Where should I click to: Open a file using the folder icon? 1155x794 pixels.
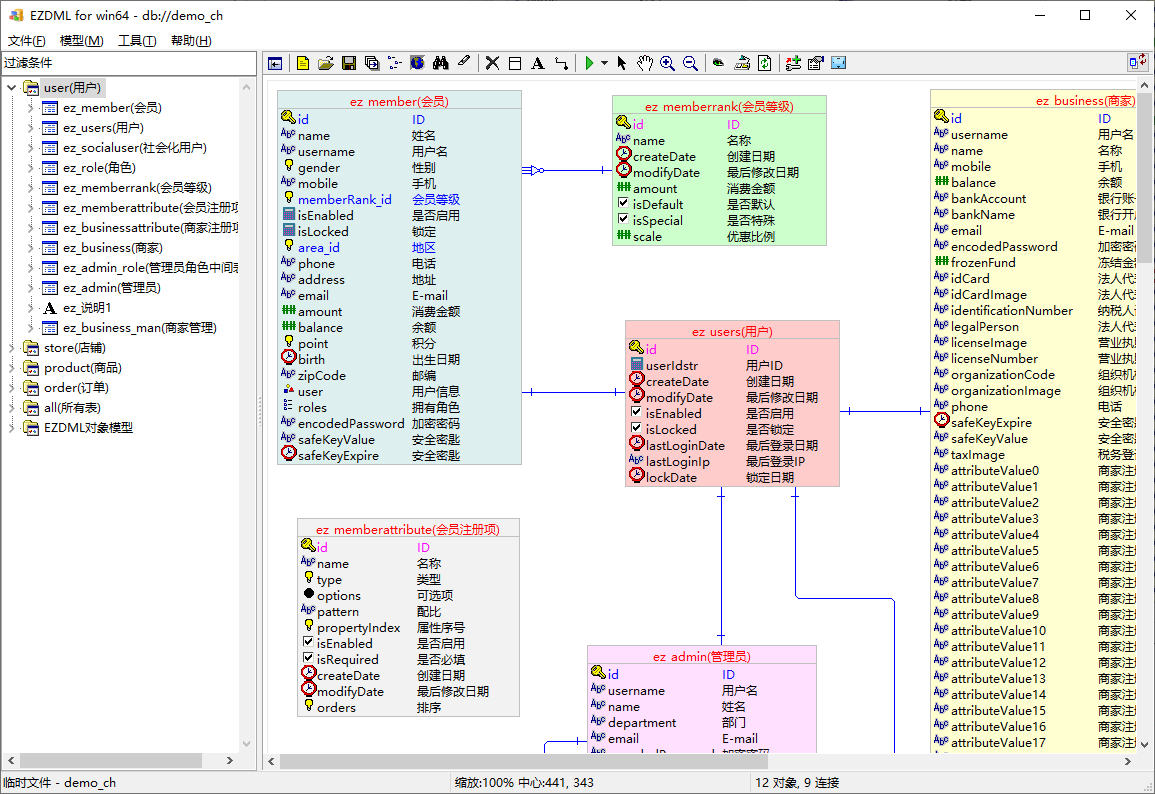point(326,63)
